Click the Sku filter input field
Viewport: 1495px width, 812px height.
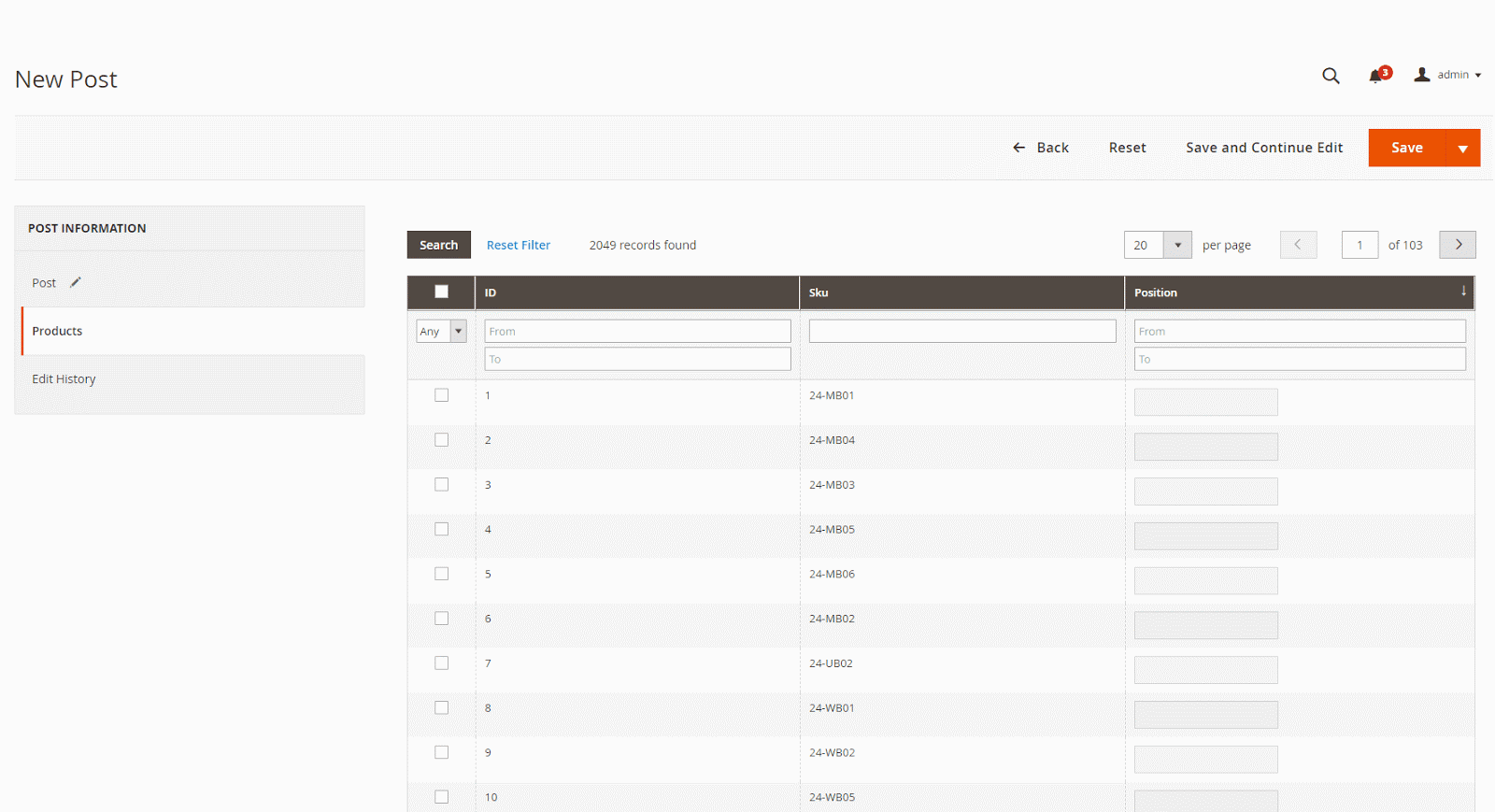pos(961,331)
